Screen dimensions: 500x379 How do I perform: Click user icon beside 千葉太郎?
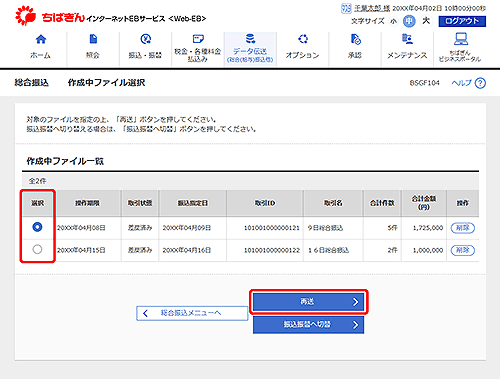[x=346, y=8]
